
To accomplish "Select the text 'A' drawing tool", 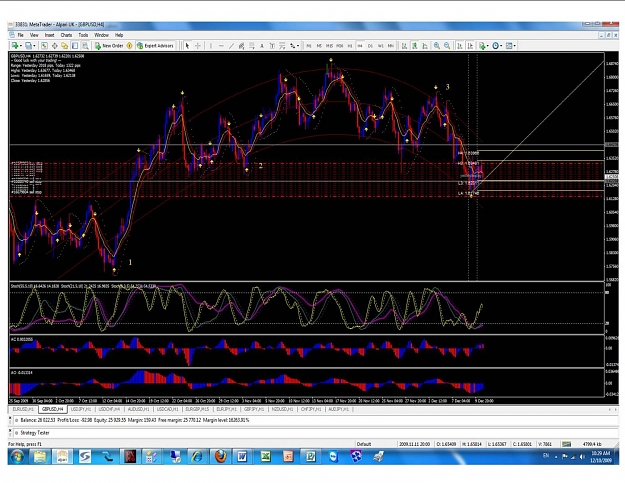I will (262, 46).
